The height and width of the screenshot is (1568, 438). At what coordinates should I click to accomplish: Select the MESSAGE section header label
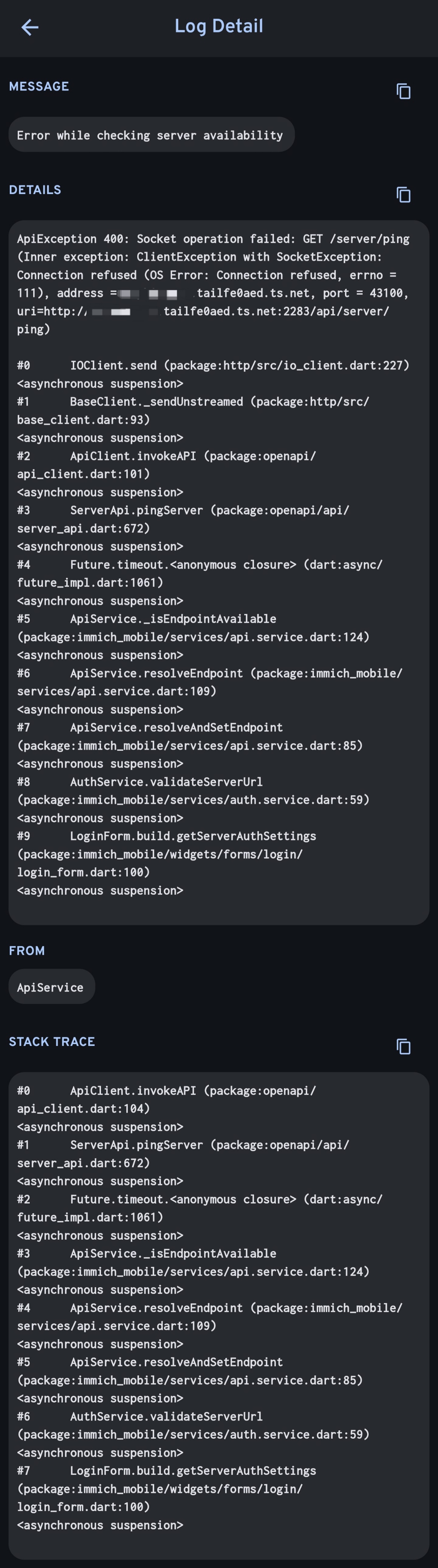(x=39, y=86)
